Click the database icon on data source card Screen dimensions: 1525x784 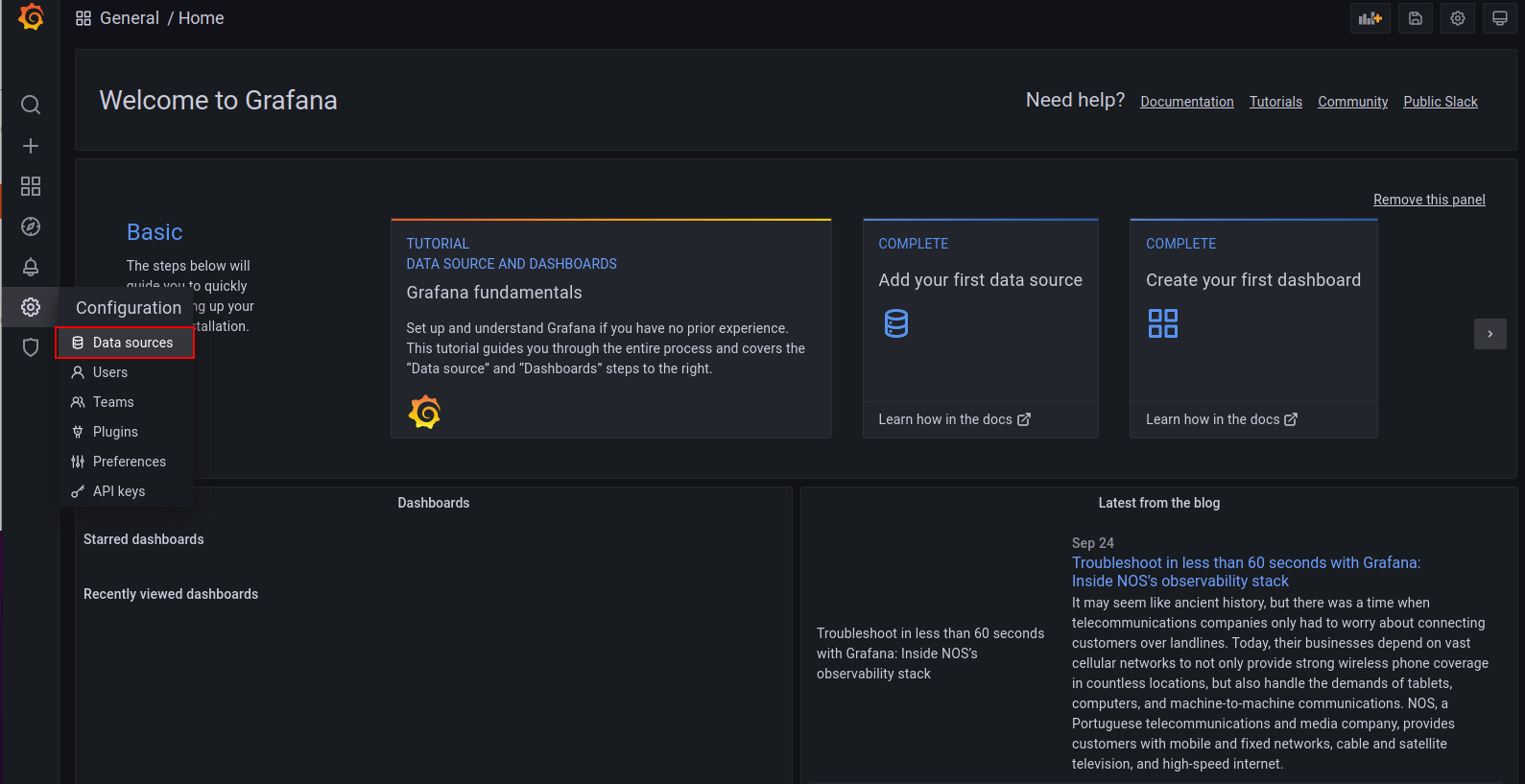pyautogui.click(x=896, y=323)
